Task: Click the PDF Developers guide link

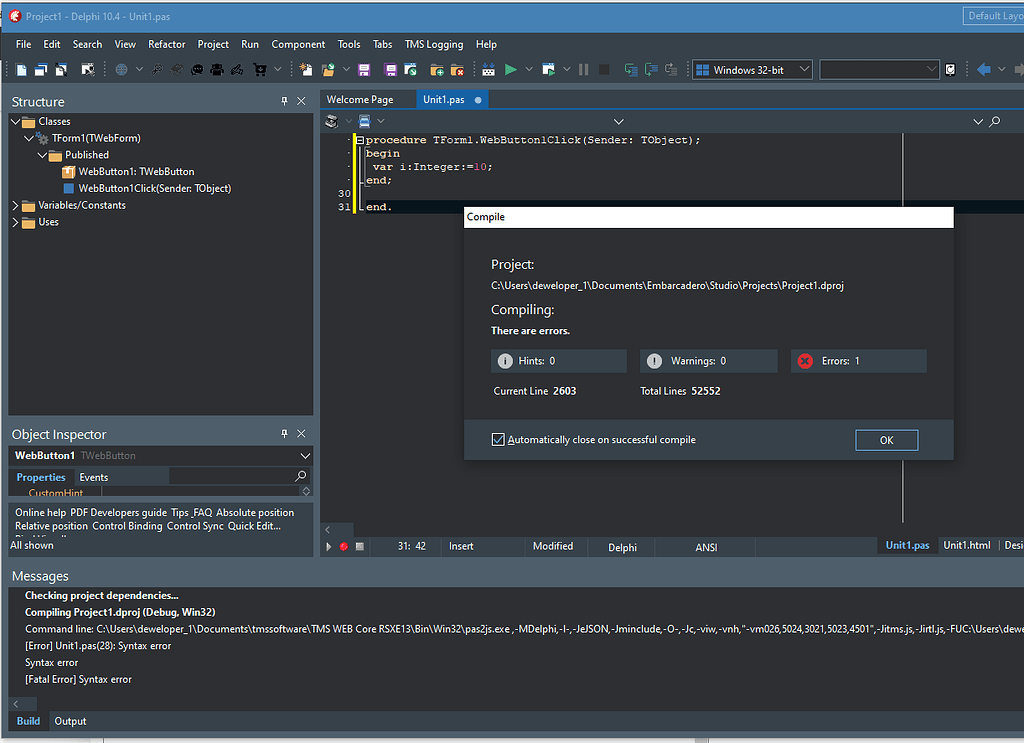Action: click(x=118, y=513)
